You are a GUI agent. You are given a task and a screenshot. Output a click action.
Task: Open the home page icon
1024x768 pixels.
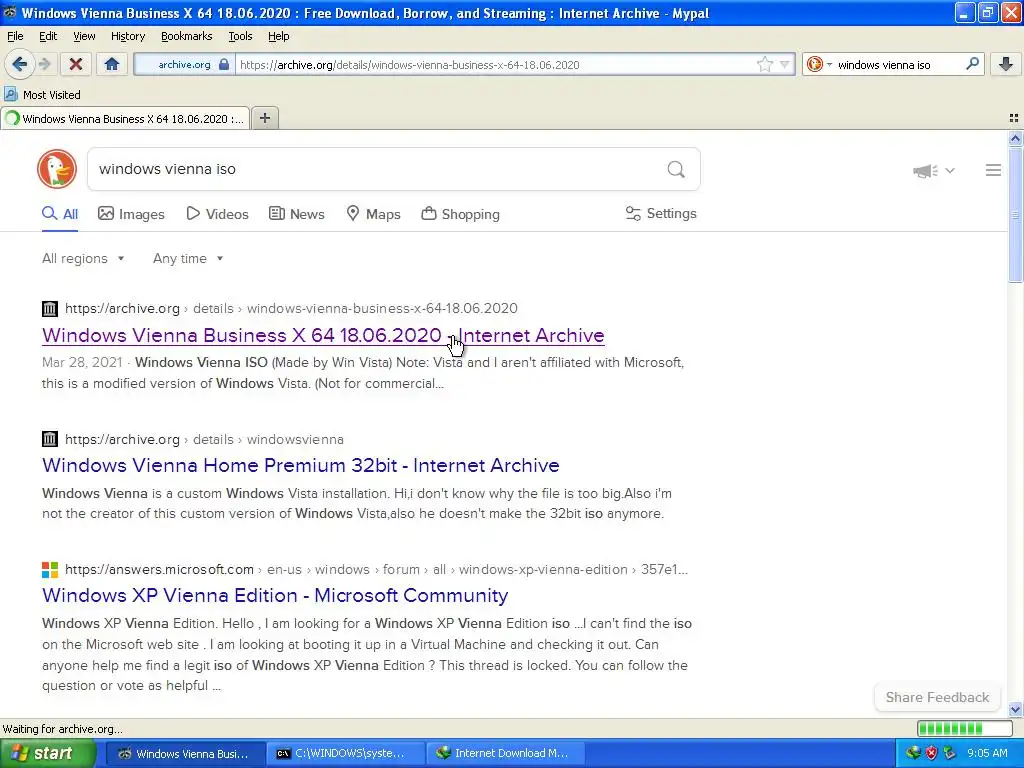(112, 64)
